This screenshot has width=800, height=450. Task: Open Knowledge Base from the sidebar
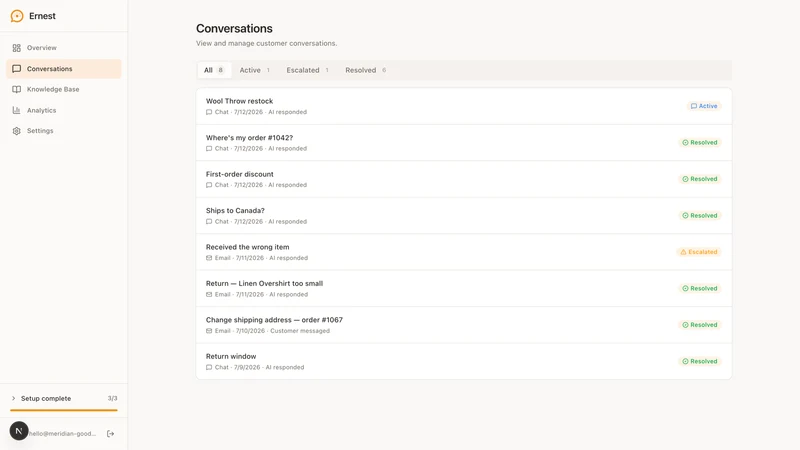64,89
